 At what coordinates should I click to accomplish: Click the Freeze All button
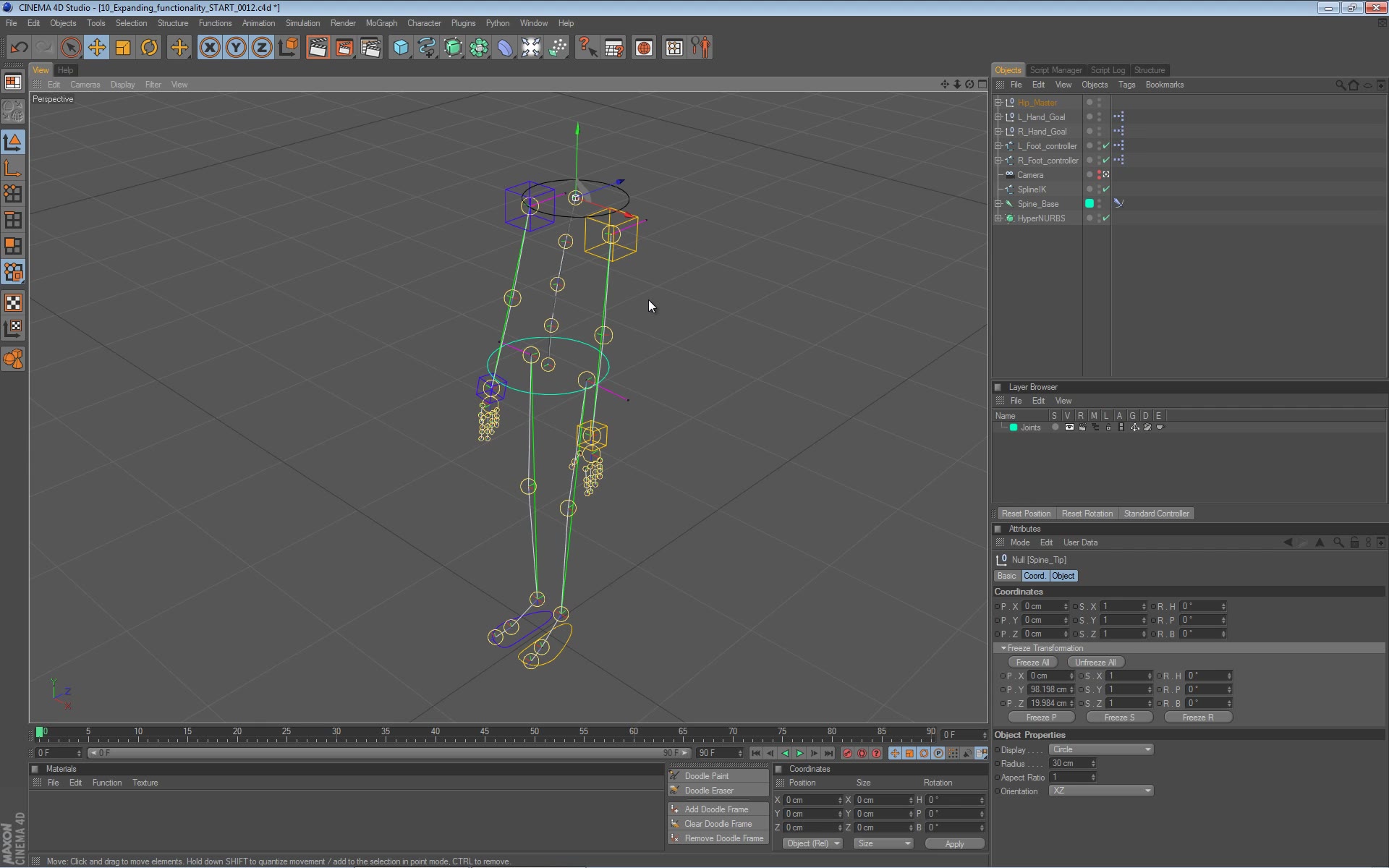click(1032, 662)
